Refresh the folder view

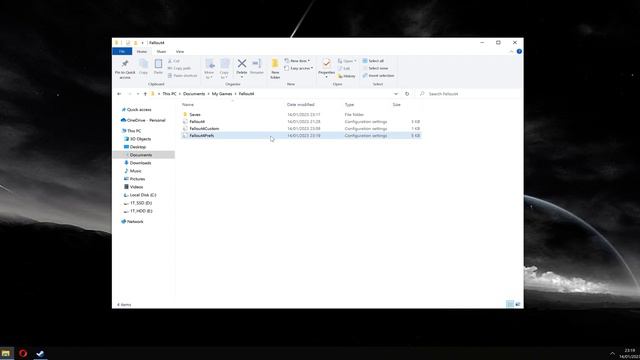coord(407,94)
